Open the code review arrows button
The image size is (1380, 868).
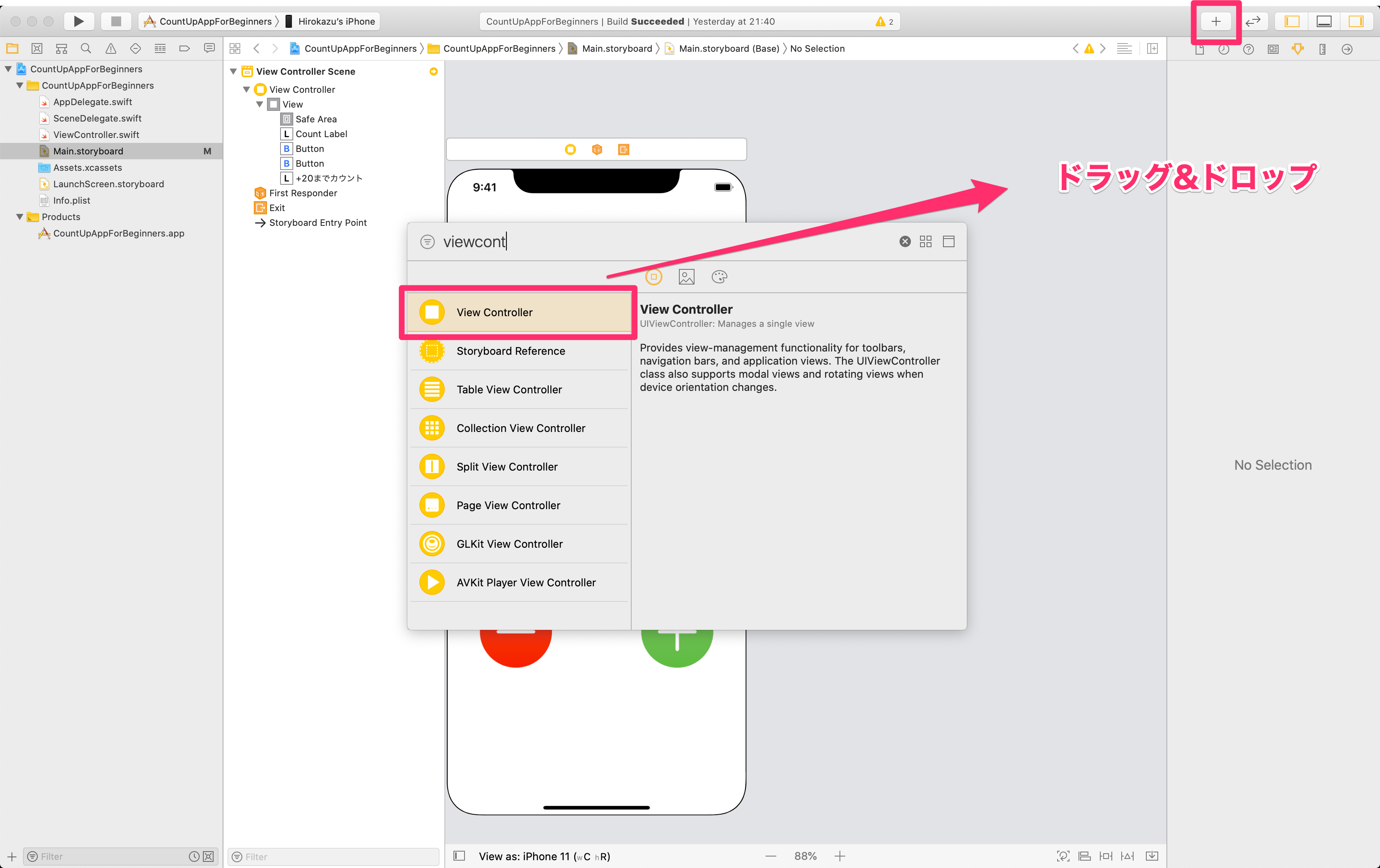click(x=1253, y=21)
